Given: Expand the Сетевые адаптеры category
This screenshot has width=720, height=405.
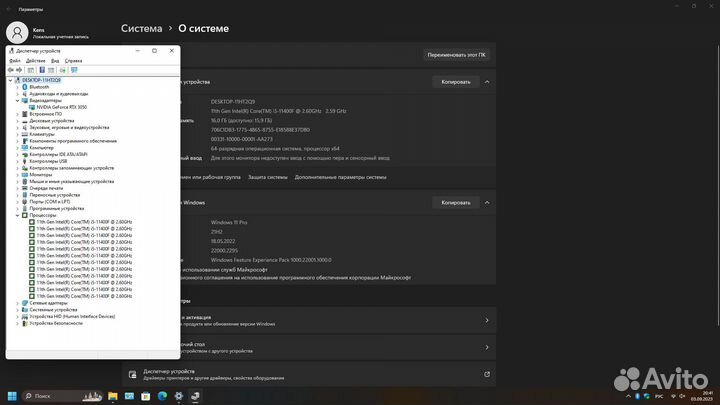Looking at the screenshot, I should [18, 303].
